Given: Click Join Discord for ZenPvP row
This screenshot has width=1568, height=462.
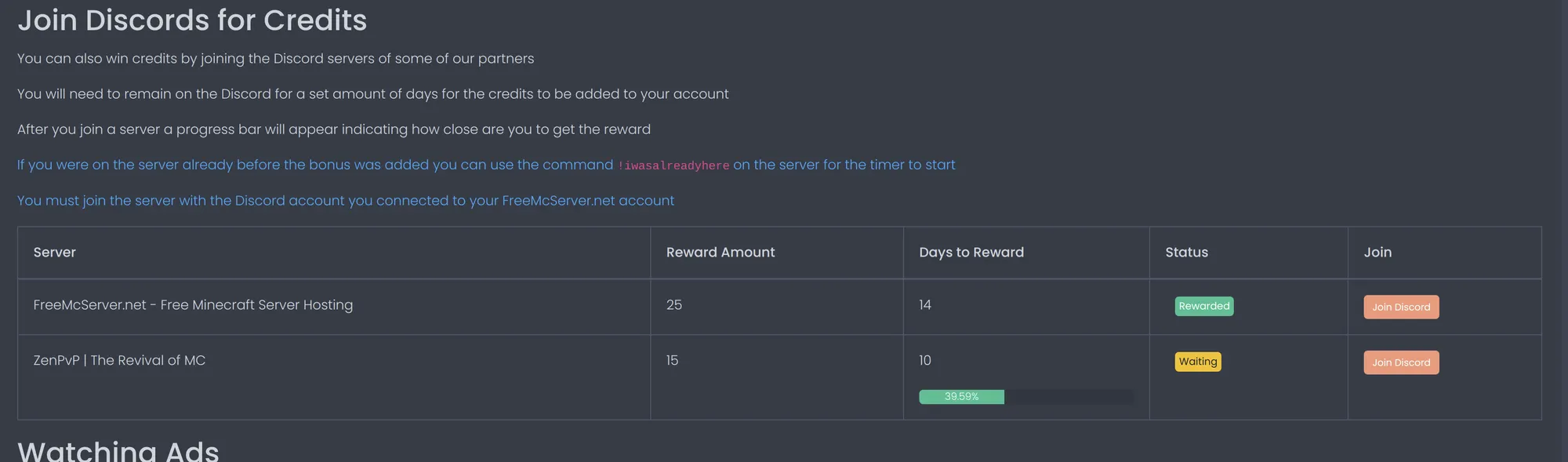Looking at the screenshot, I should pos(1400,362).
